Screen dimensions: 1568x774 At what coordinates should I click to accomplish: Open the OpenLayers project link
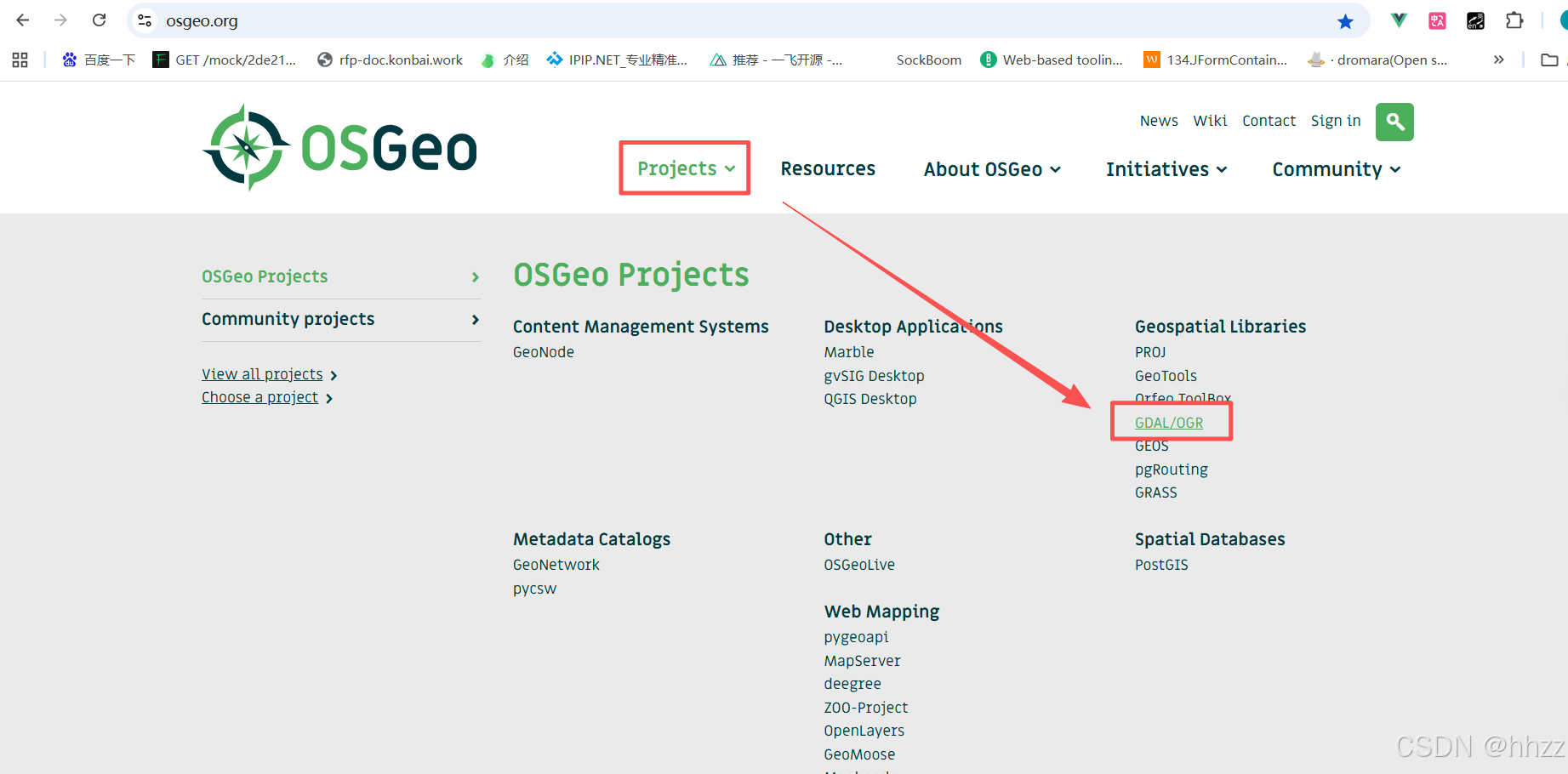click(864, 731)
